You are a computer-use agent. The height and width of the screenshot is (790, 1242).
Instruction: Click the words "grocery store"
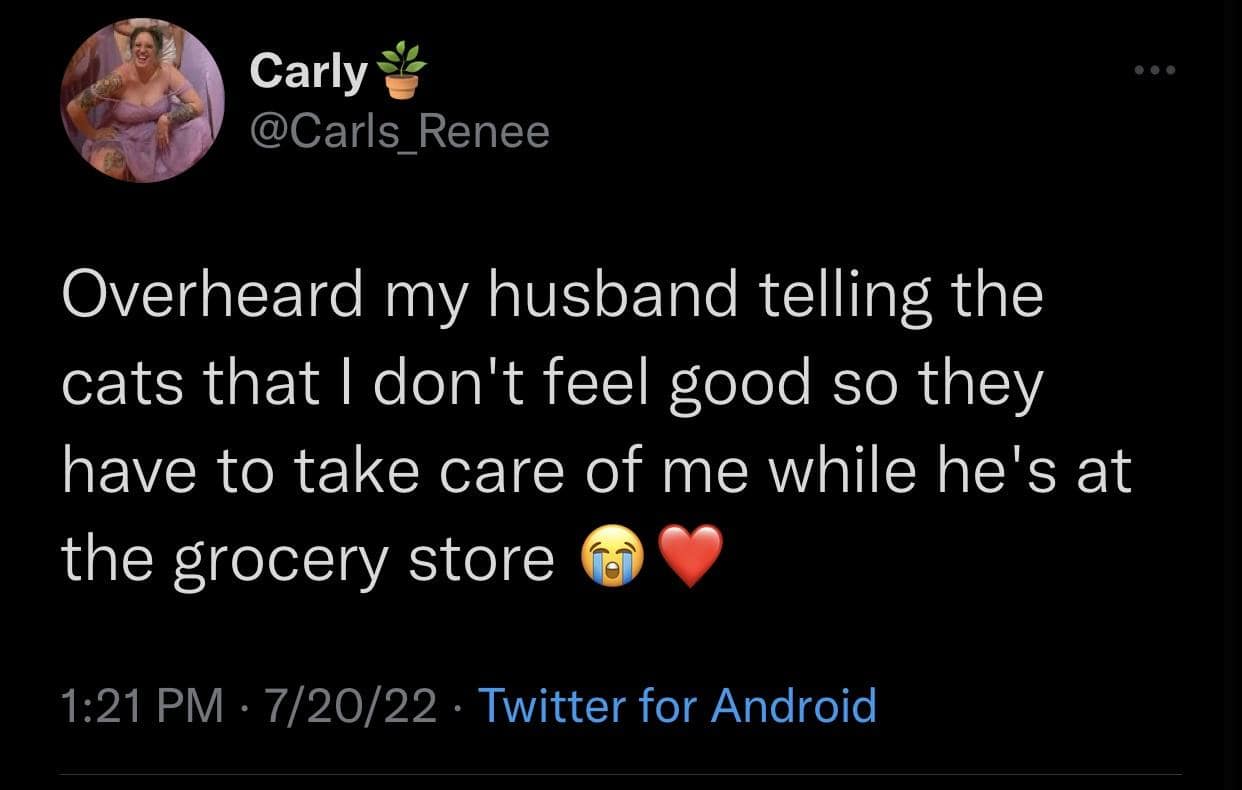pos(363,561)
